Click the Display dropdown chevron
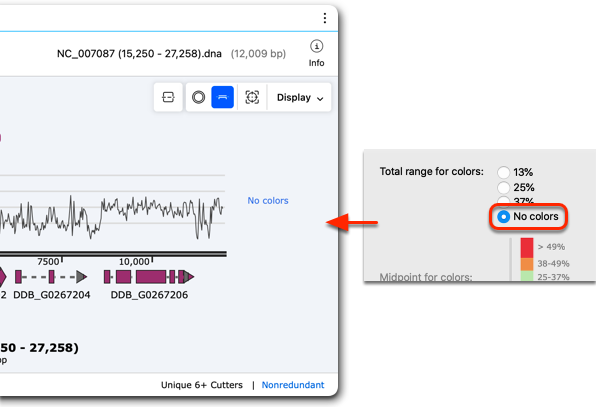The image size is (596, 407). tap(320, 98)
